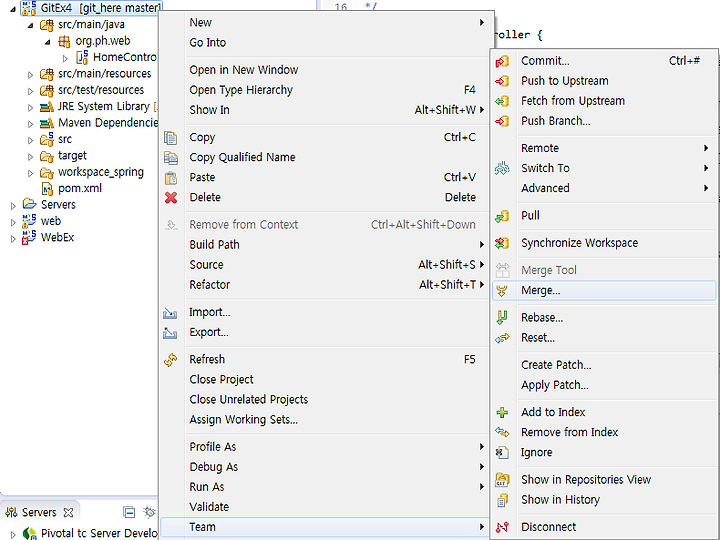Viewport: 720px width, 540px height.
Task: Collapse the GitEx4 project node
Action: click(13, 10)
